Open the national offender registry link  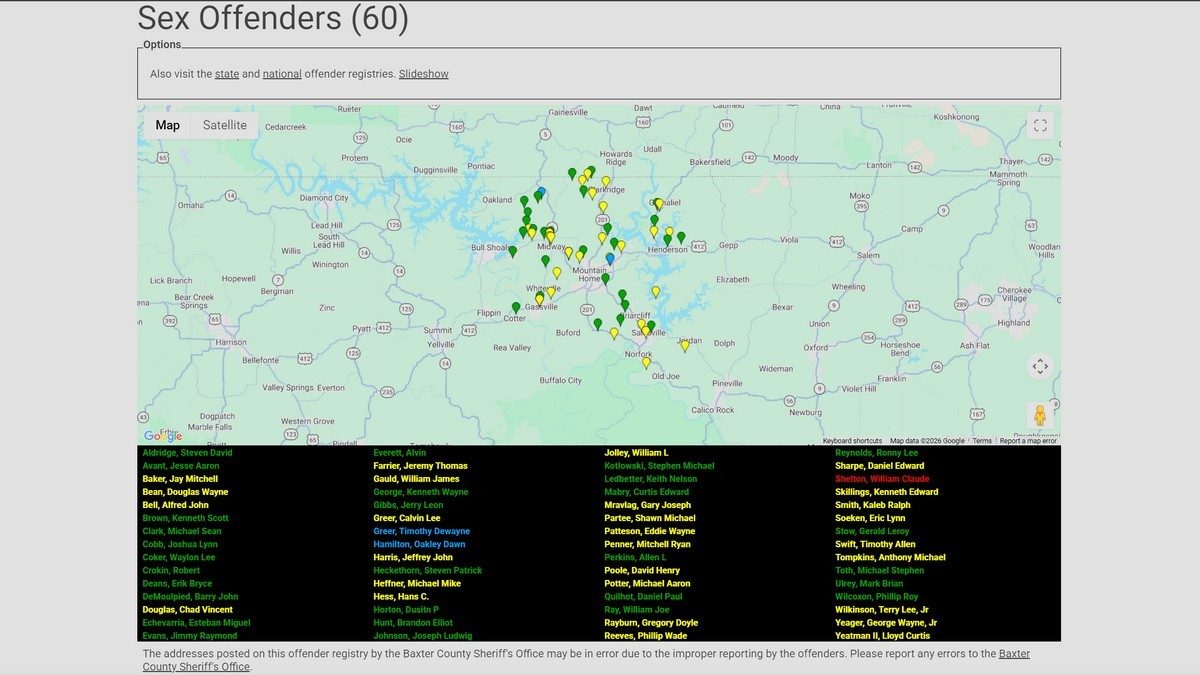coord(282,74)
